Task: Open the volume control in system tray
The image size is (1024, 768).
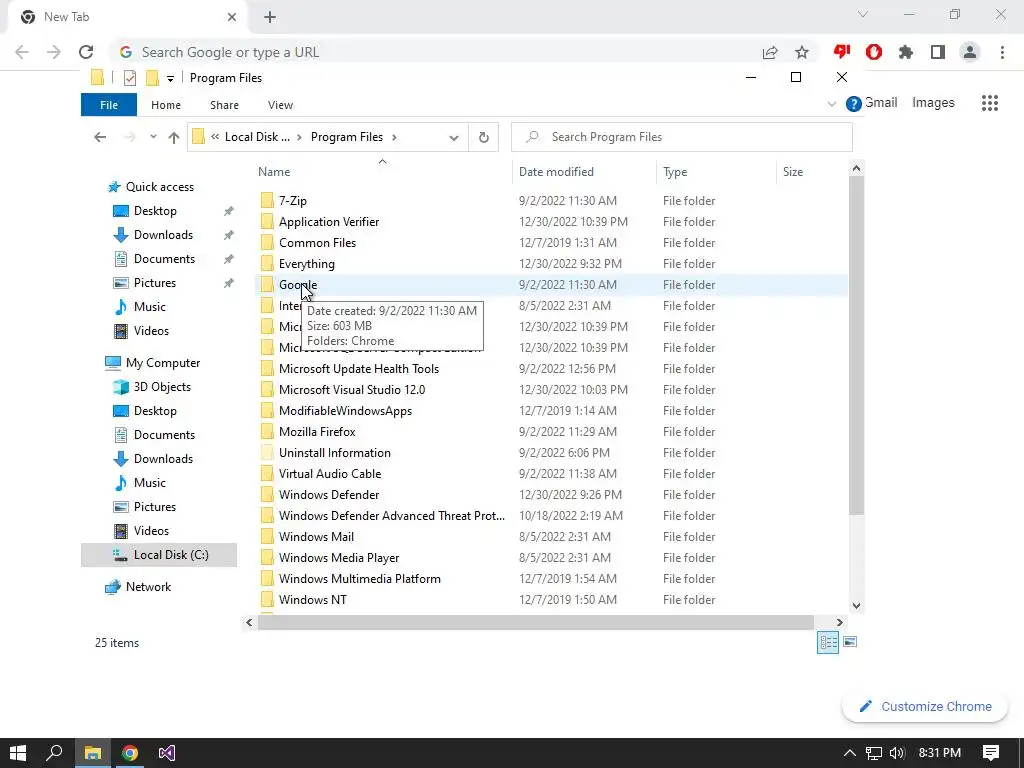Action: [x=897, y=753]
